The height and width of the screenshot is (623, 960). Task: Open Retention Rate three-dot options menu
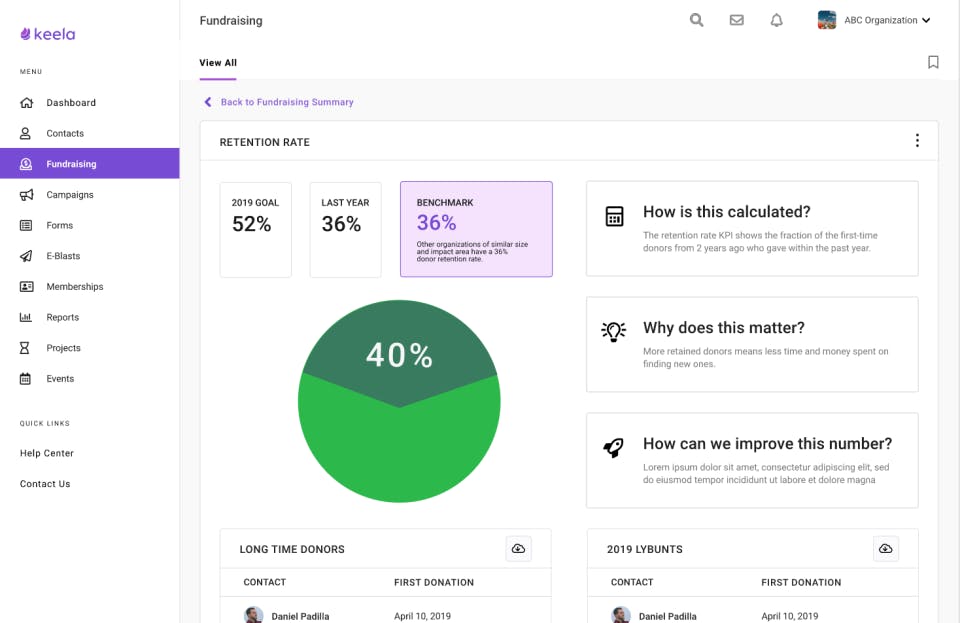917,141
